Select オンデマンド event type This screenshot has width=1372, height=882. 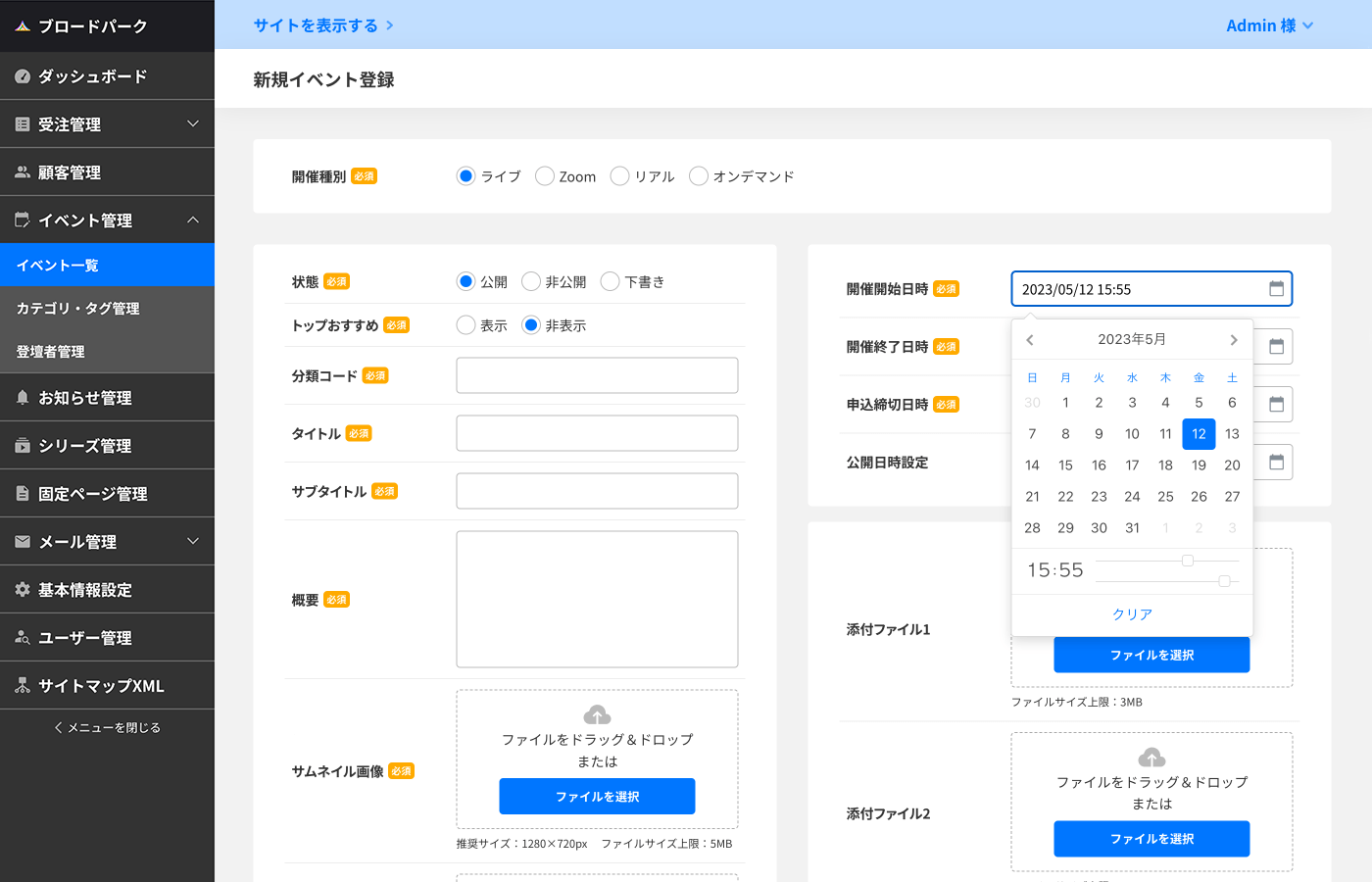pyautogui.click(x=698, y=176)
